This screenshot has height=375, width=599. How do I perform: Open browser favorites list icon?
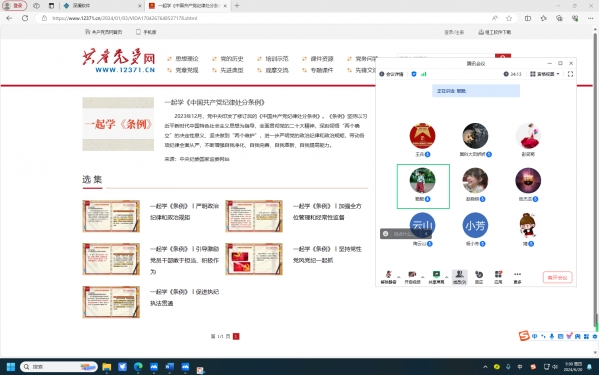click(x=544, y=18)
